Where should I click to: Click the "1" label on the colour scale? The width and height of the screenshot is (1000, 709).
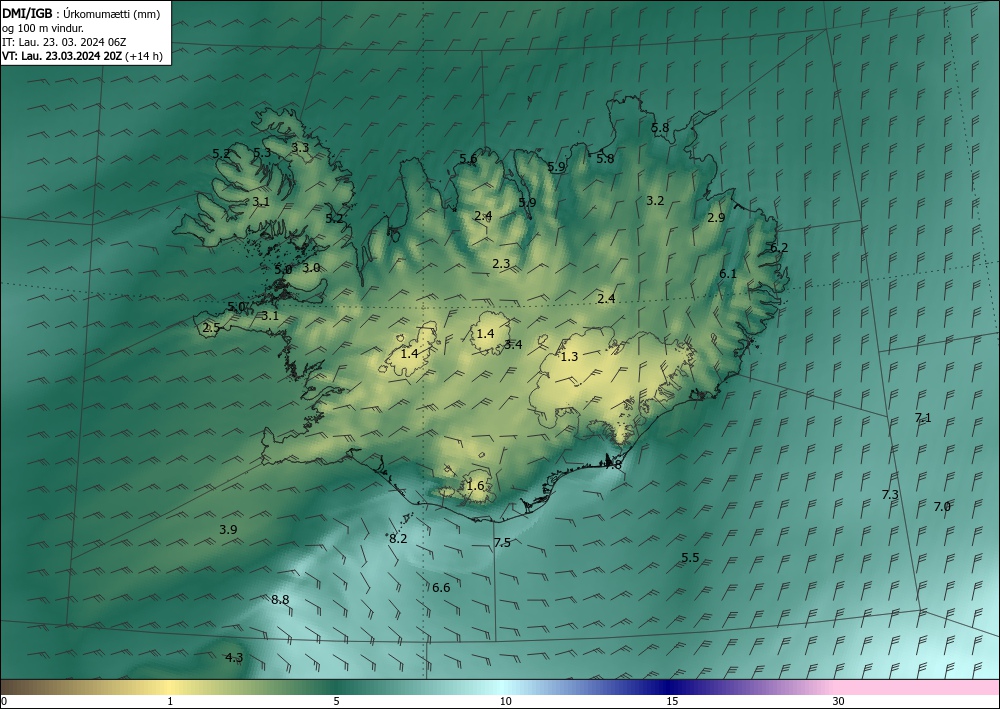[170, 701]
